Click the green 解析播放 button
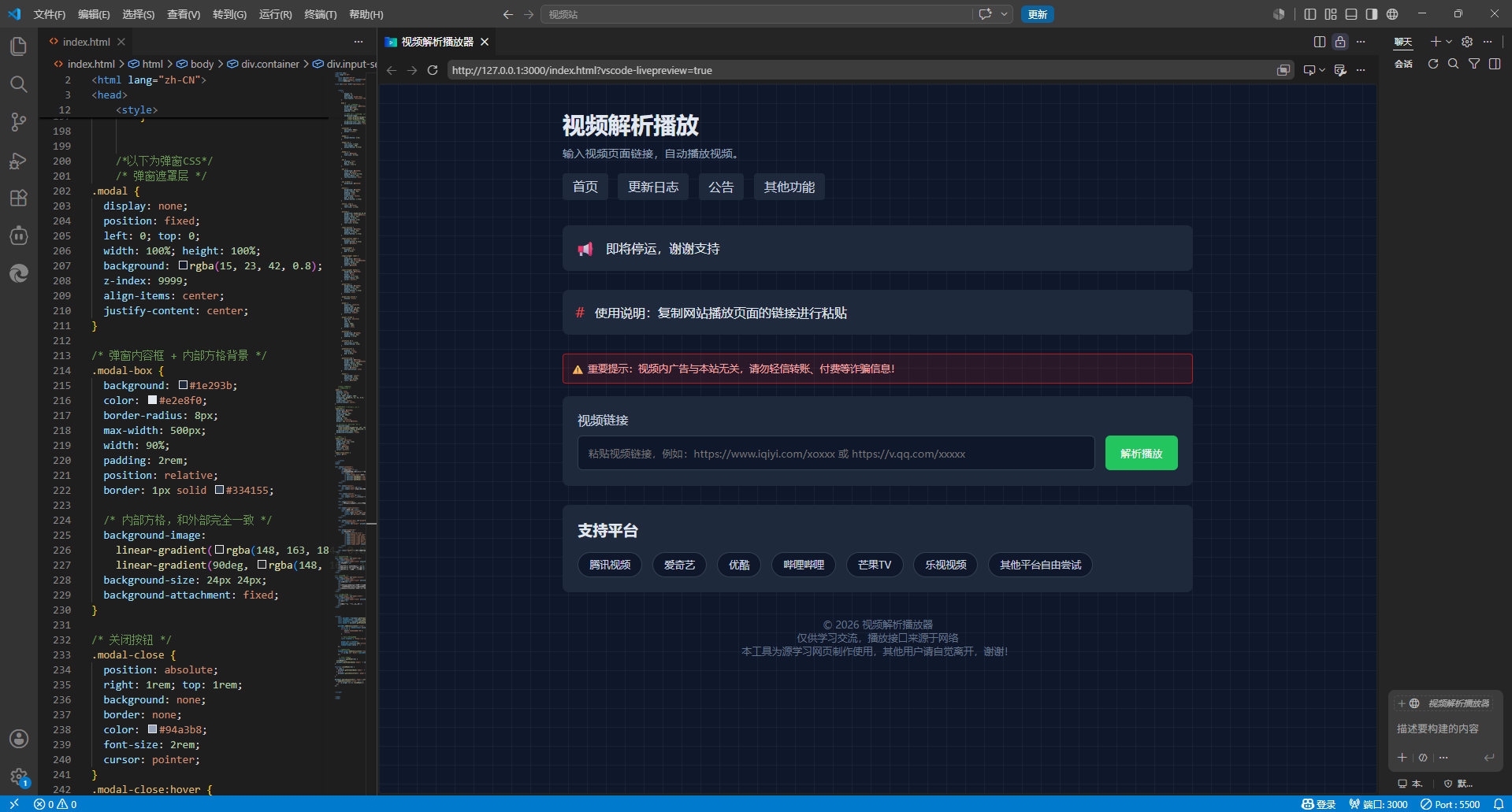 (x=1141, y=453)
